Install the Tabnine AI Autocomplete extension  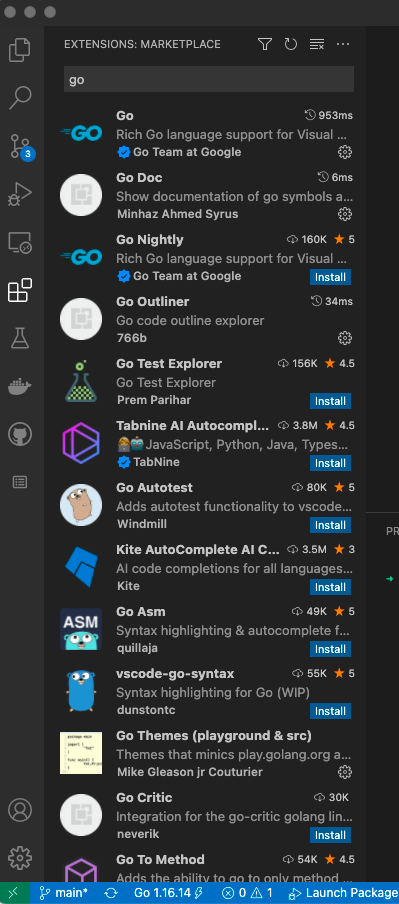pyautogui.click(x=330, y=463)
